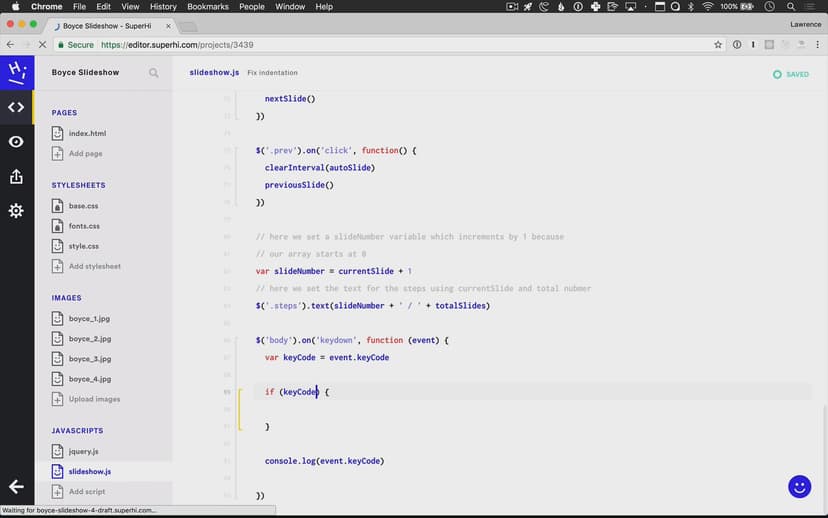This screenshot has width=828, height=518.
Task: Open the project settings gear icon
Action: [x=16, y=211]
